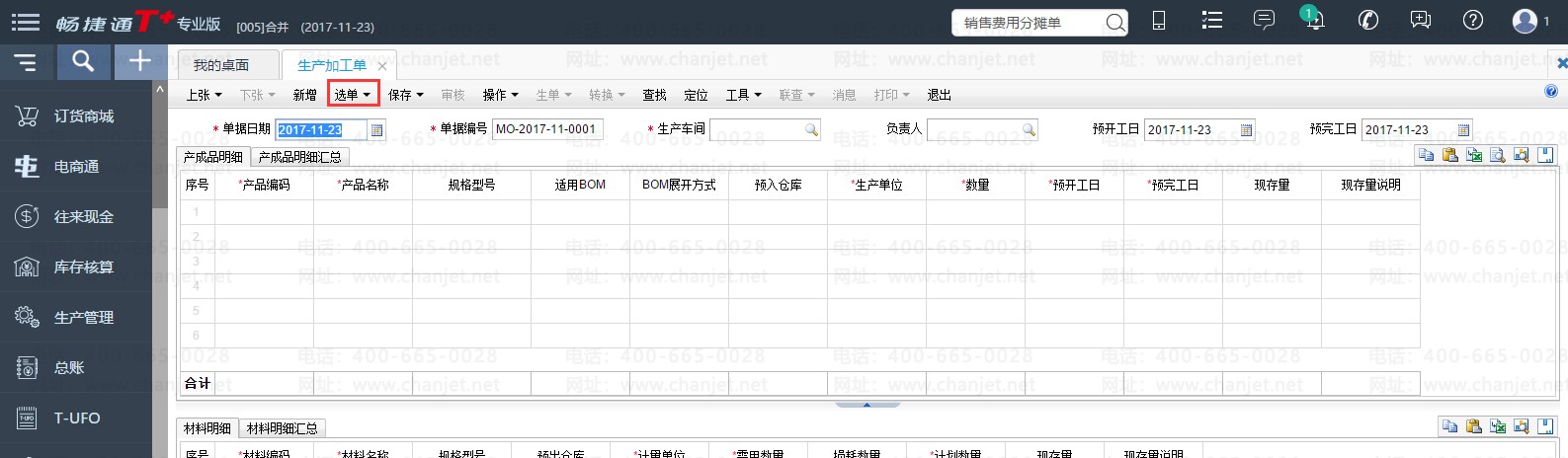Click Excel import icon in 产成品明细 toolbar

point(1474,155)
